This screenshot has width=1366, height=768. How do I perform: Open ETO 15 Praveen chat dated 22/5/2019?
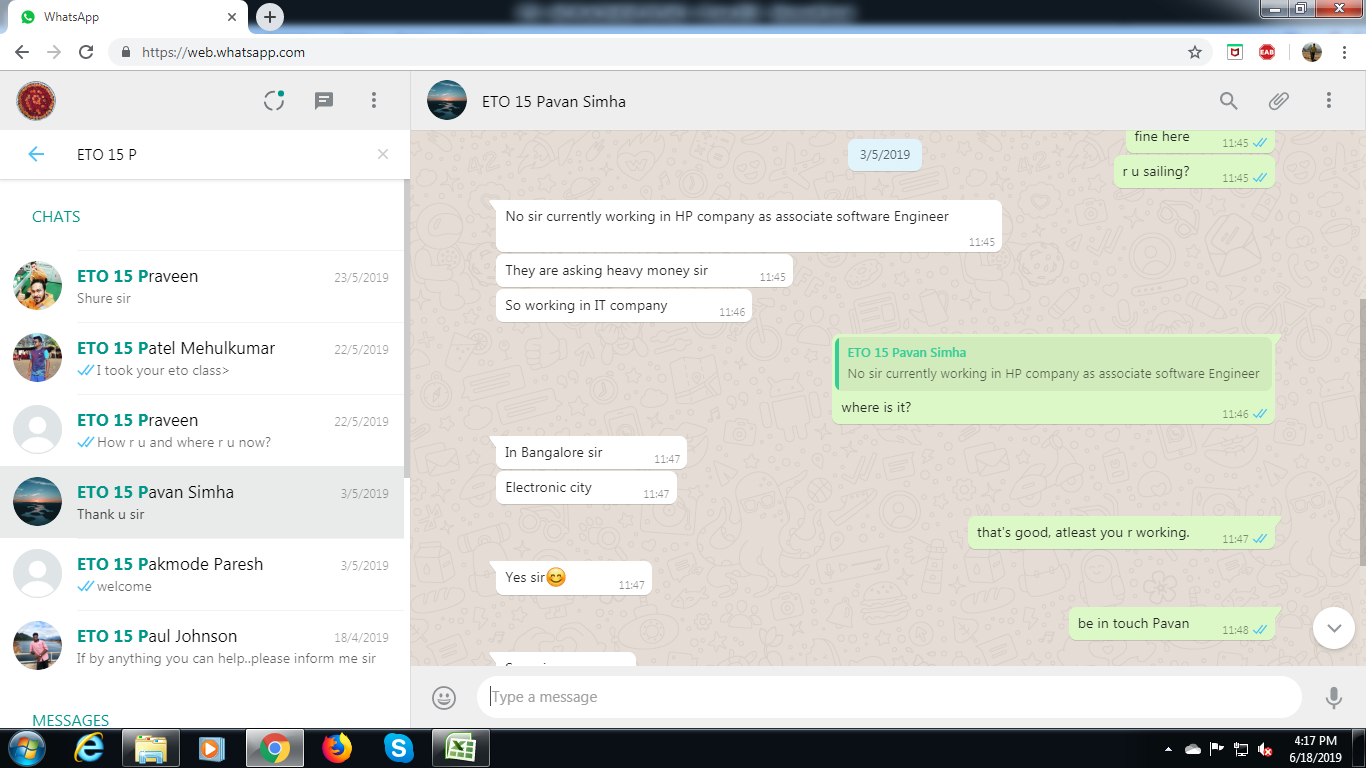pos(202,430)
